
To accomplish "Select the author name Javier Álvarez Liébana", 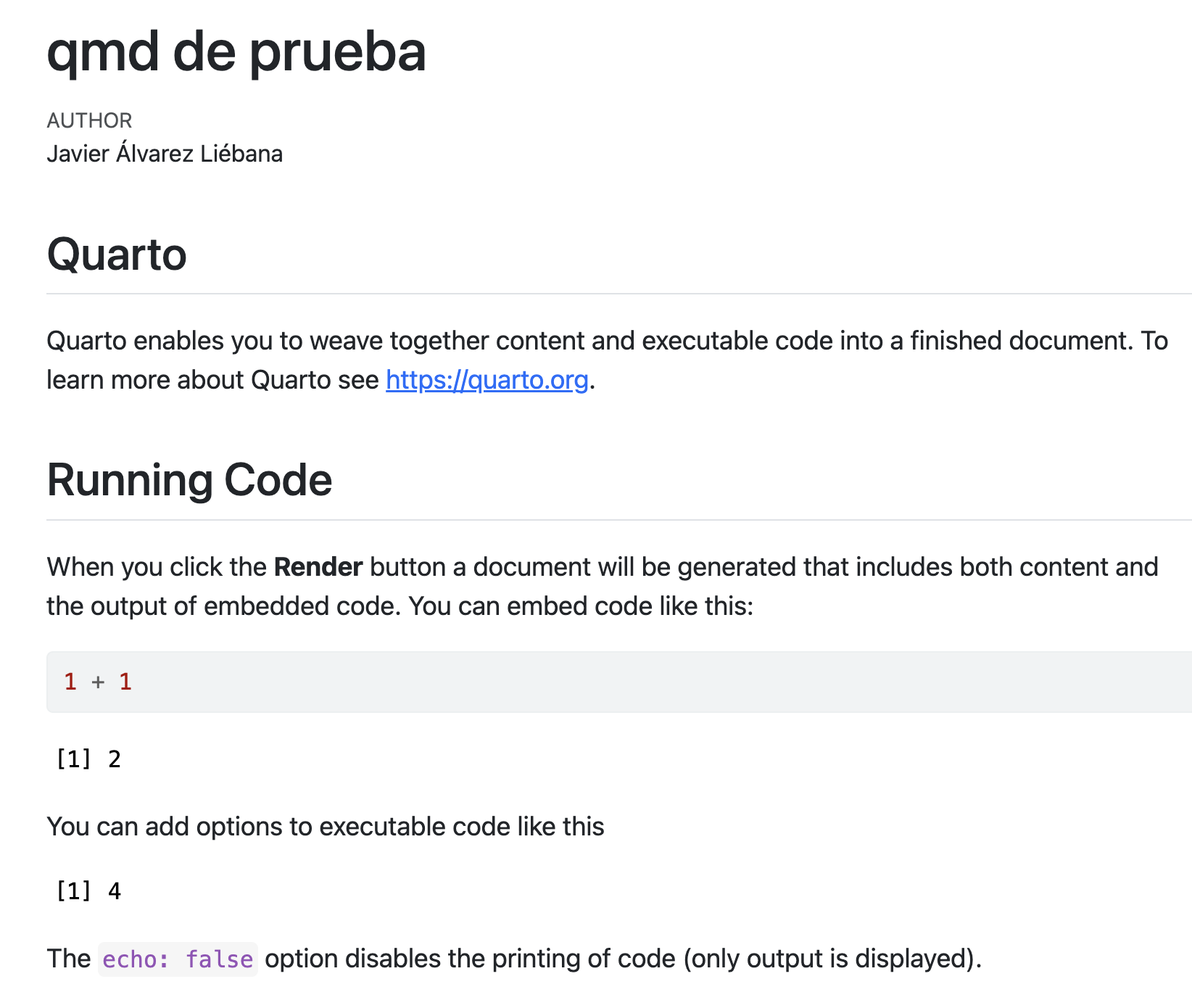I will pos(165,154).
